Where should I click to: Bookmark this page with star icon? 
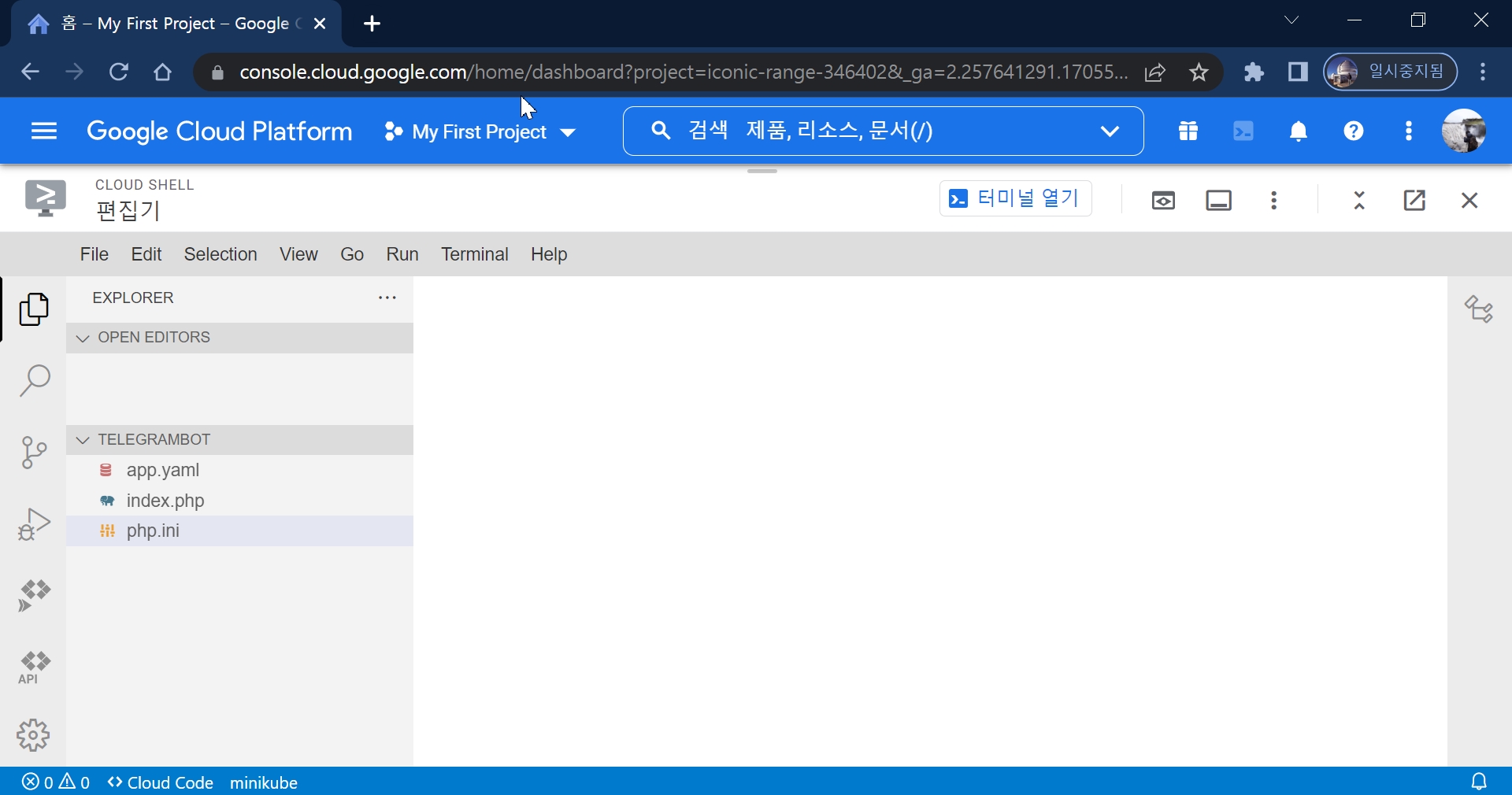click(1199, 72)
